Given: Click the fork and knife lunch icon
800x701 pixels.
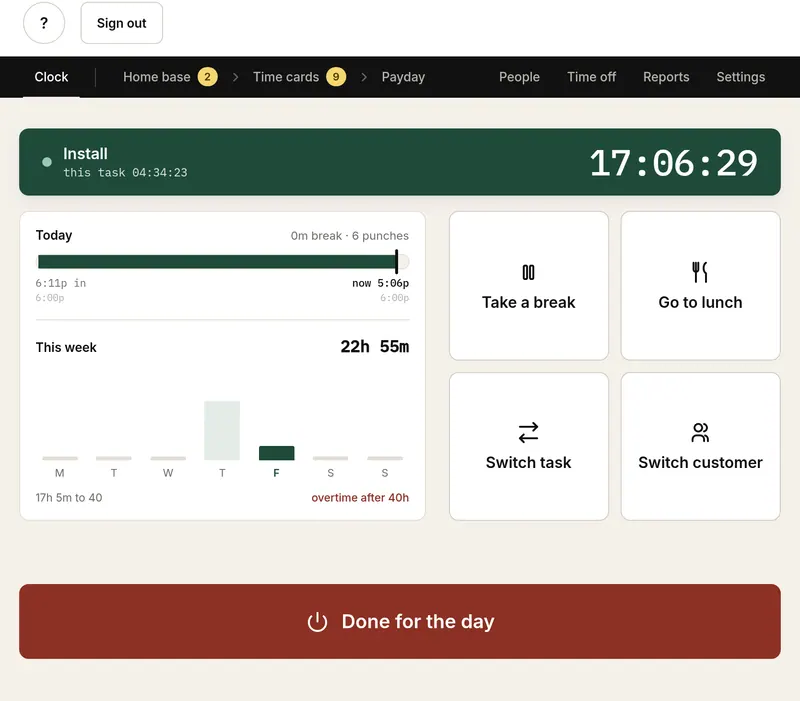Looking at the screenshot, I should coord(699,272).
